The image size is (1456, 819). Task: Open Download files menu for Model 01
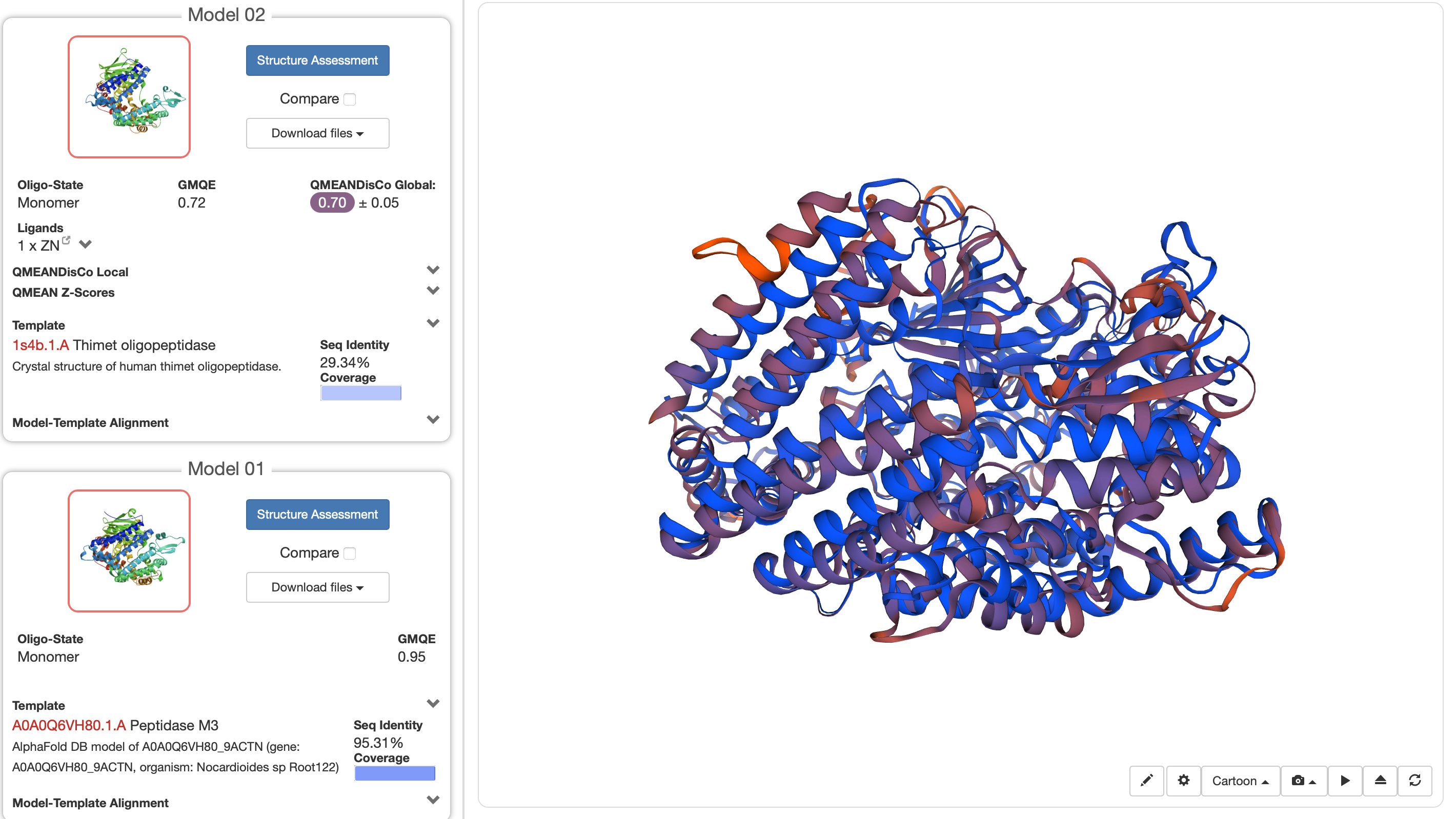(318, 587)
